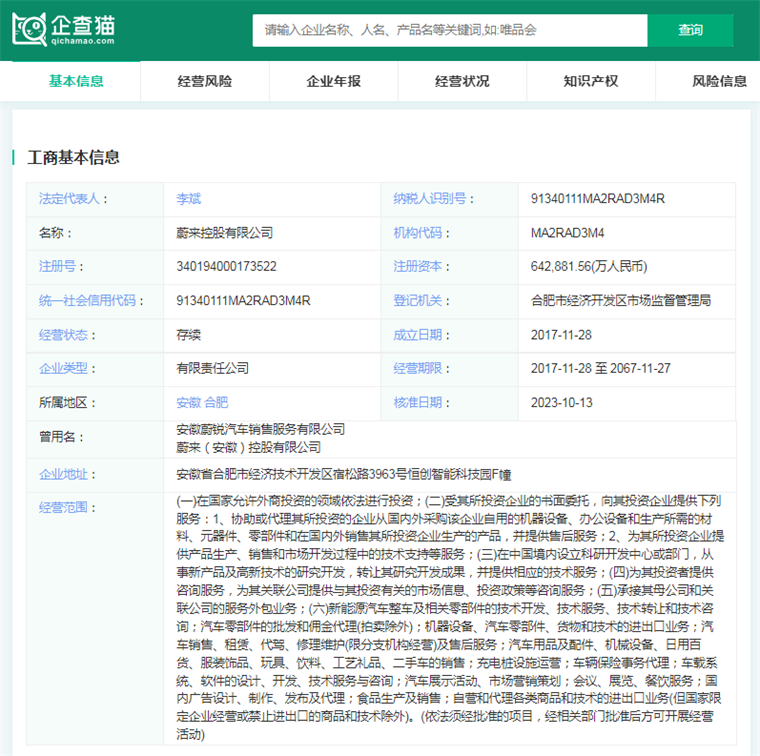Open legal representative 李斌 link
Image resolution: width=760 pixels, height=756 pixels.
[x=188, y=199]
